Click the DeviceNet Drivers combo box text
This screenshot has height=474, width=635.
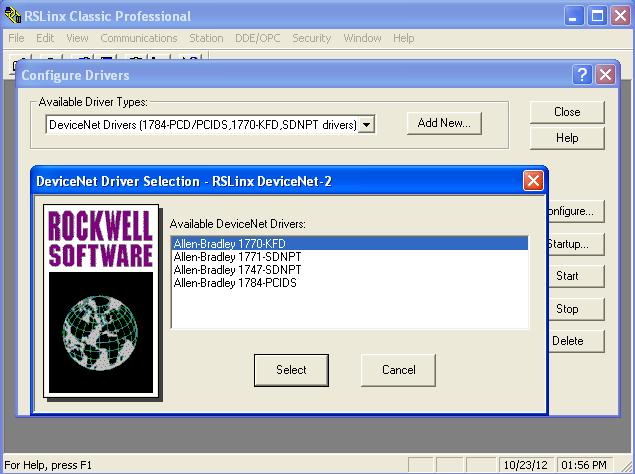tap(202, 124)
